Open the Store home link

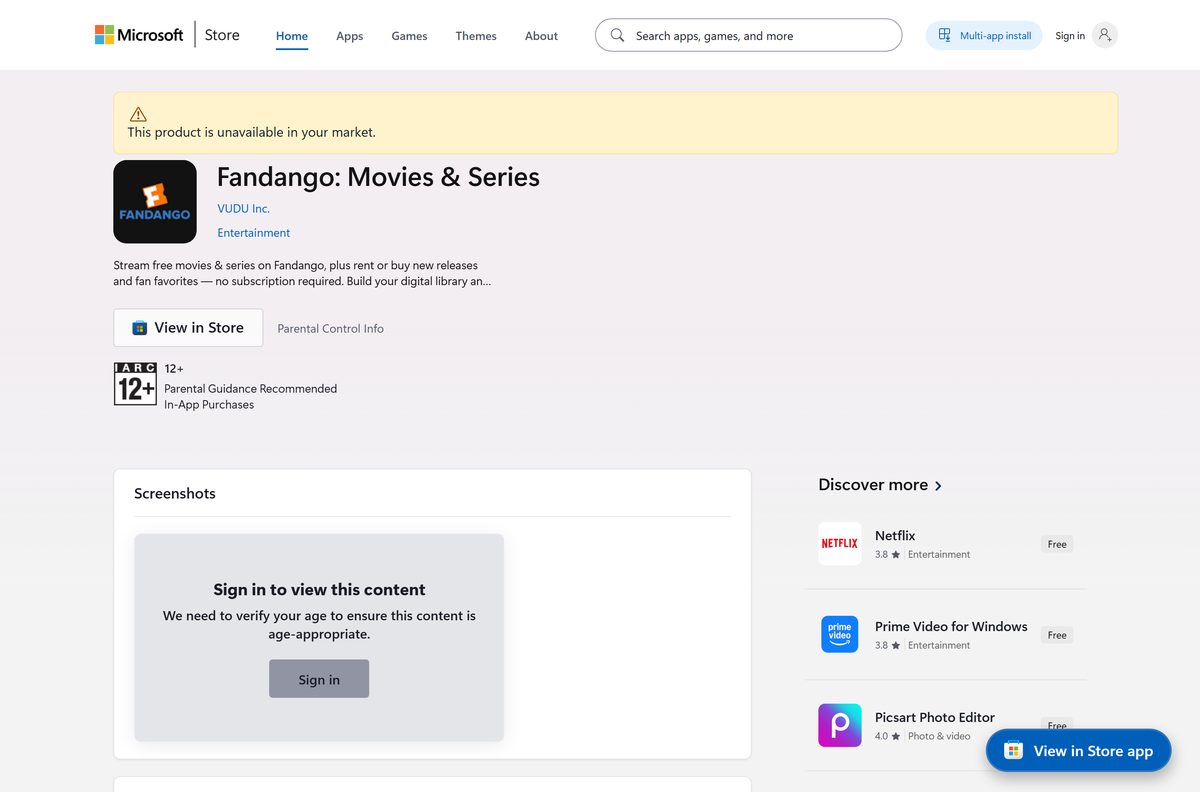[222, 35]
